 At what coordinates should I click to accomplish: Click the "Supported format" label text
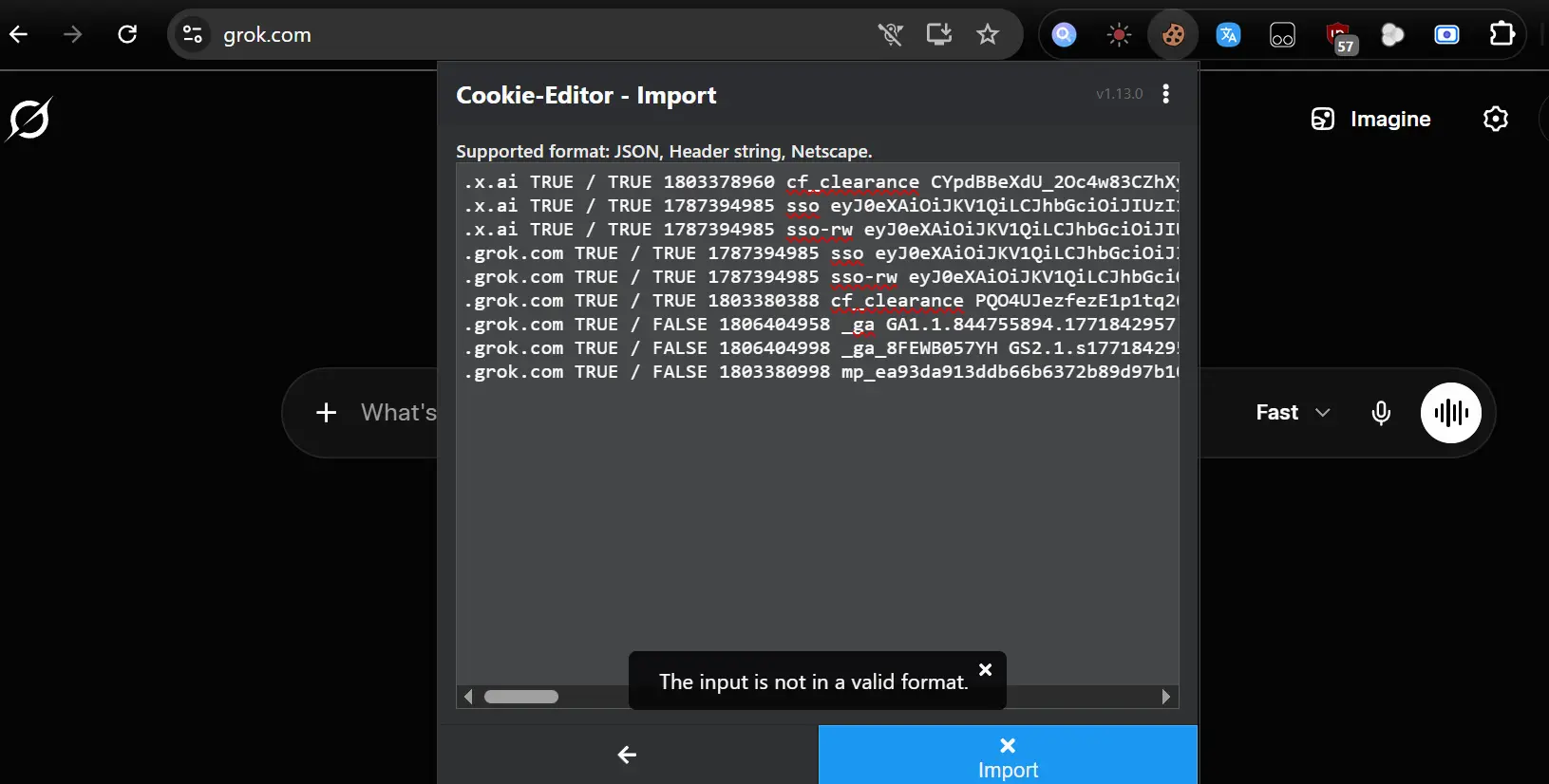[664, 152]
